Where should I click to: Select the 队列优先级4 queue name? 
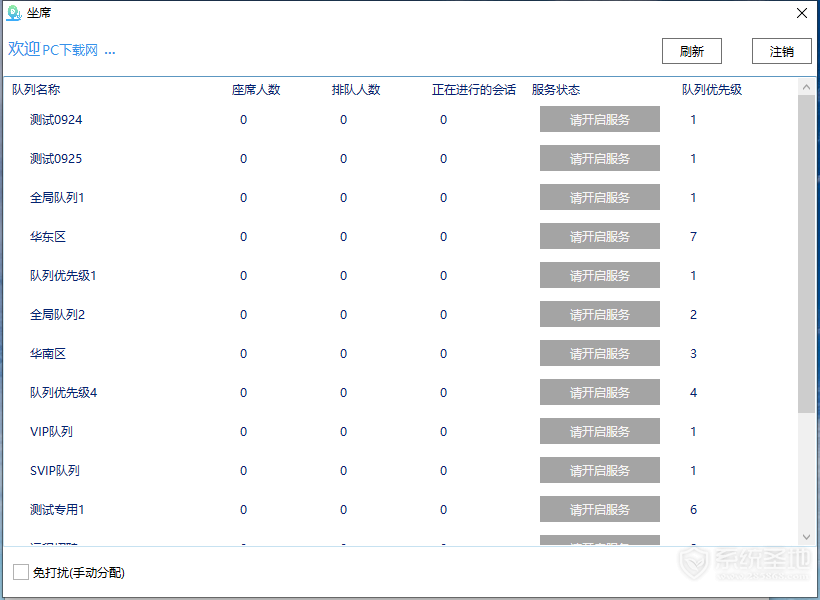pyautogui.click(x=63, y=392)
